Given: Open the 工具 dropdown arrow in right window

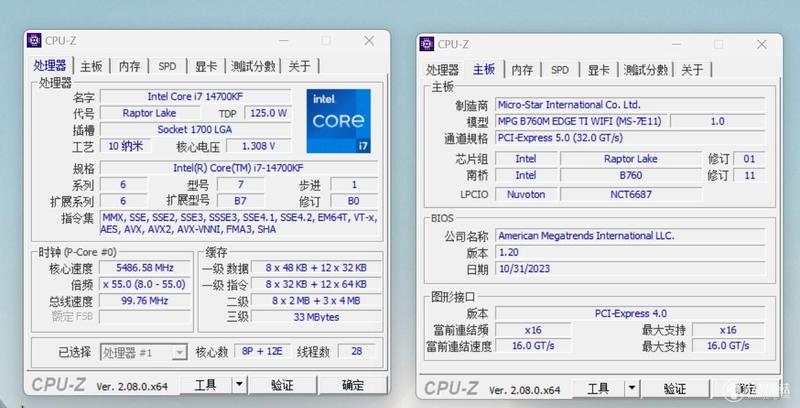Looking at the screenshot, I should [x=632, y=389].
